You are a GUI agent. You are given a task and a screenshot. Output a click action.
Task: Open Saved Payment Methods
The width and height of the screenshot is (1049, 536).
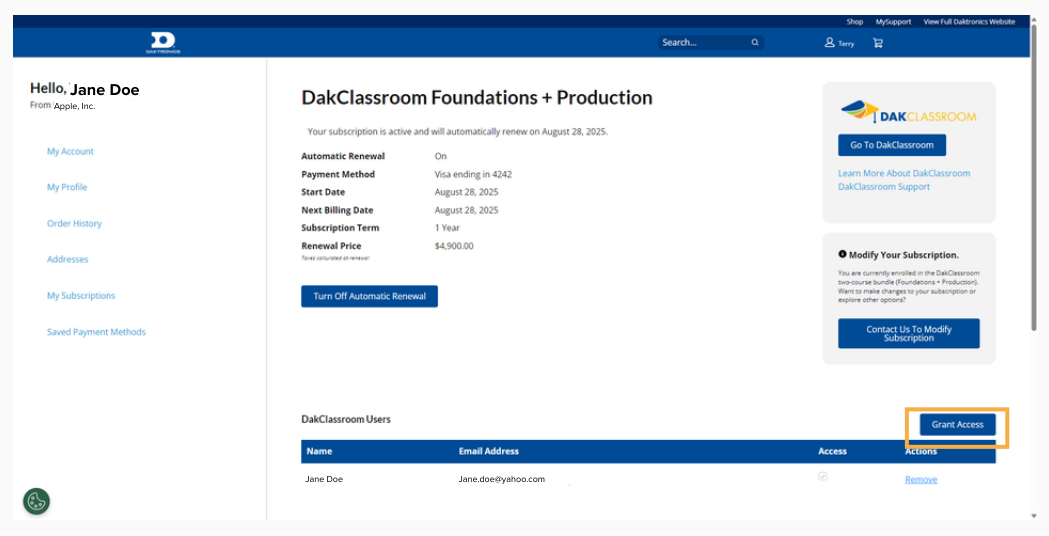[x=96, y=332]
